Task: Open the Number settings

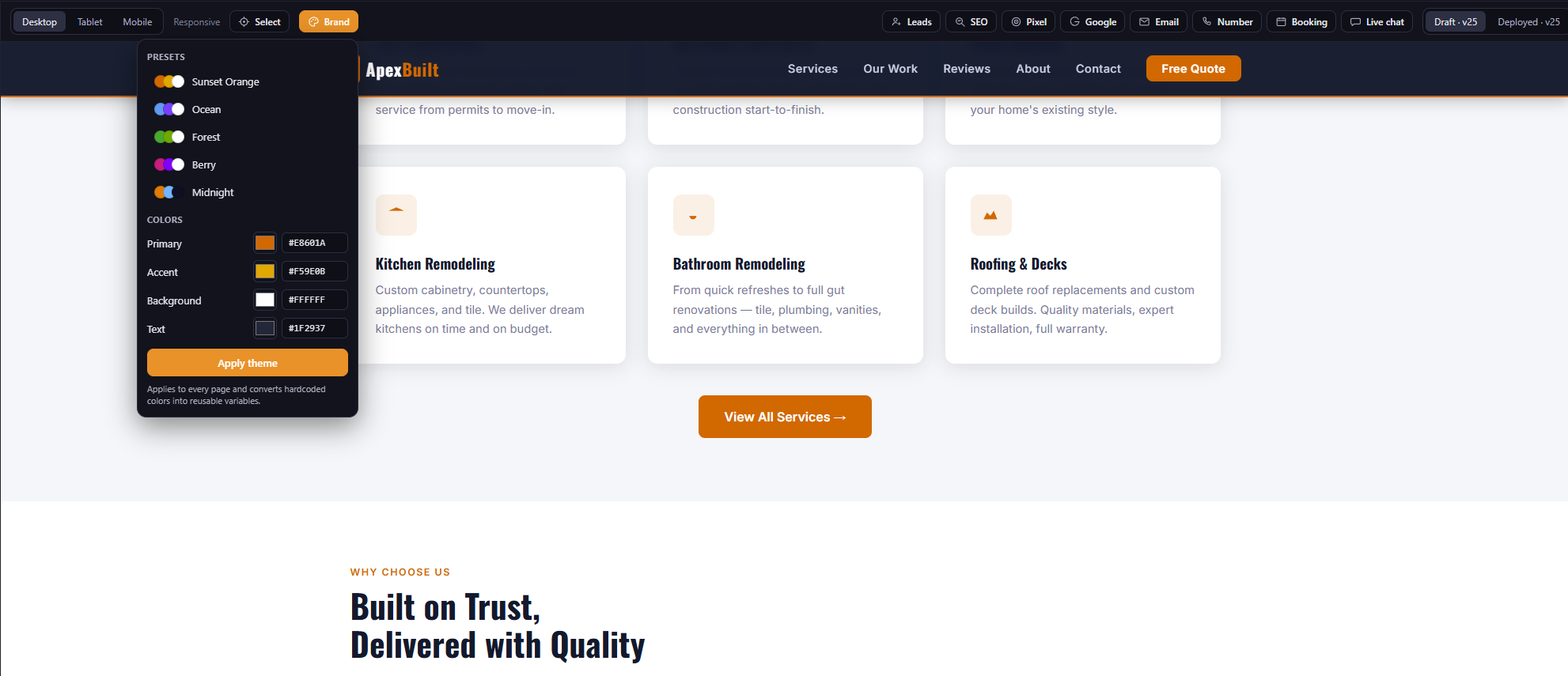Action: (x=1227, y=22)
